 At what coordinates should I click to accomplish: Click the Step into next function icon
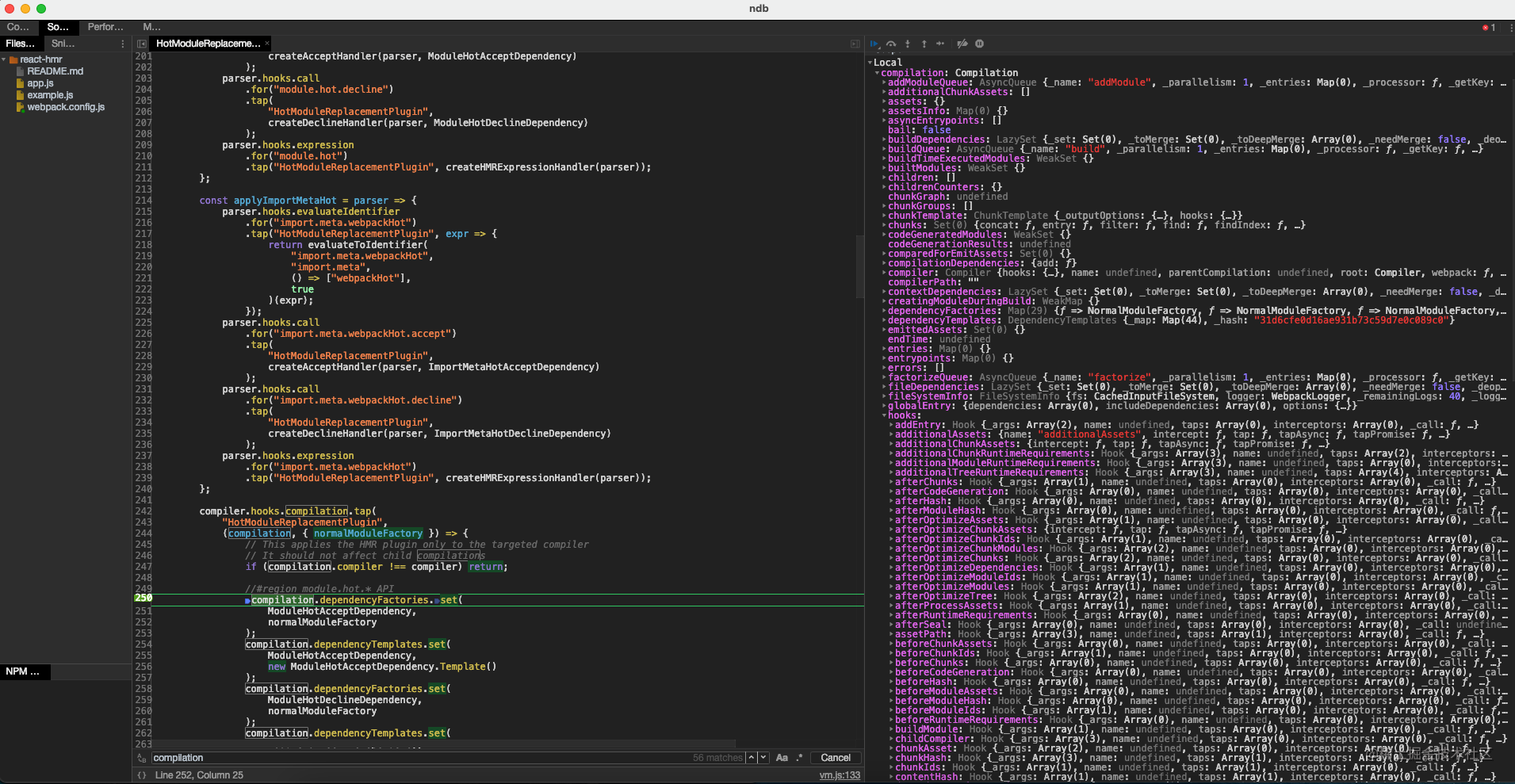908,44
